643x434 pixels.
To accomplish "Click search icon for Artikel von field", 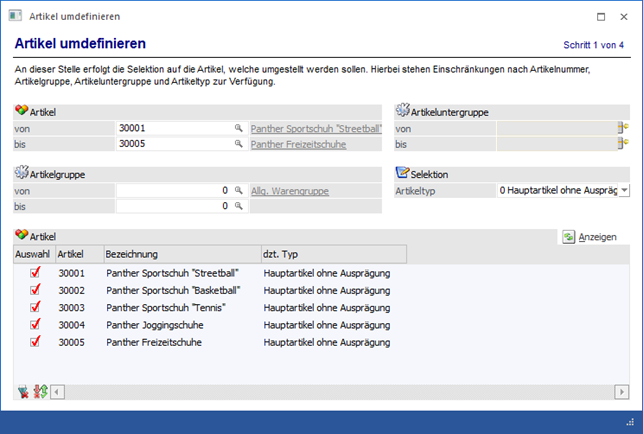I will click(x=239, y=129).
